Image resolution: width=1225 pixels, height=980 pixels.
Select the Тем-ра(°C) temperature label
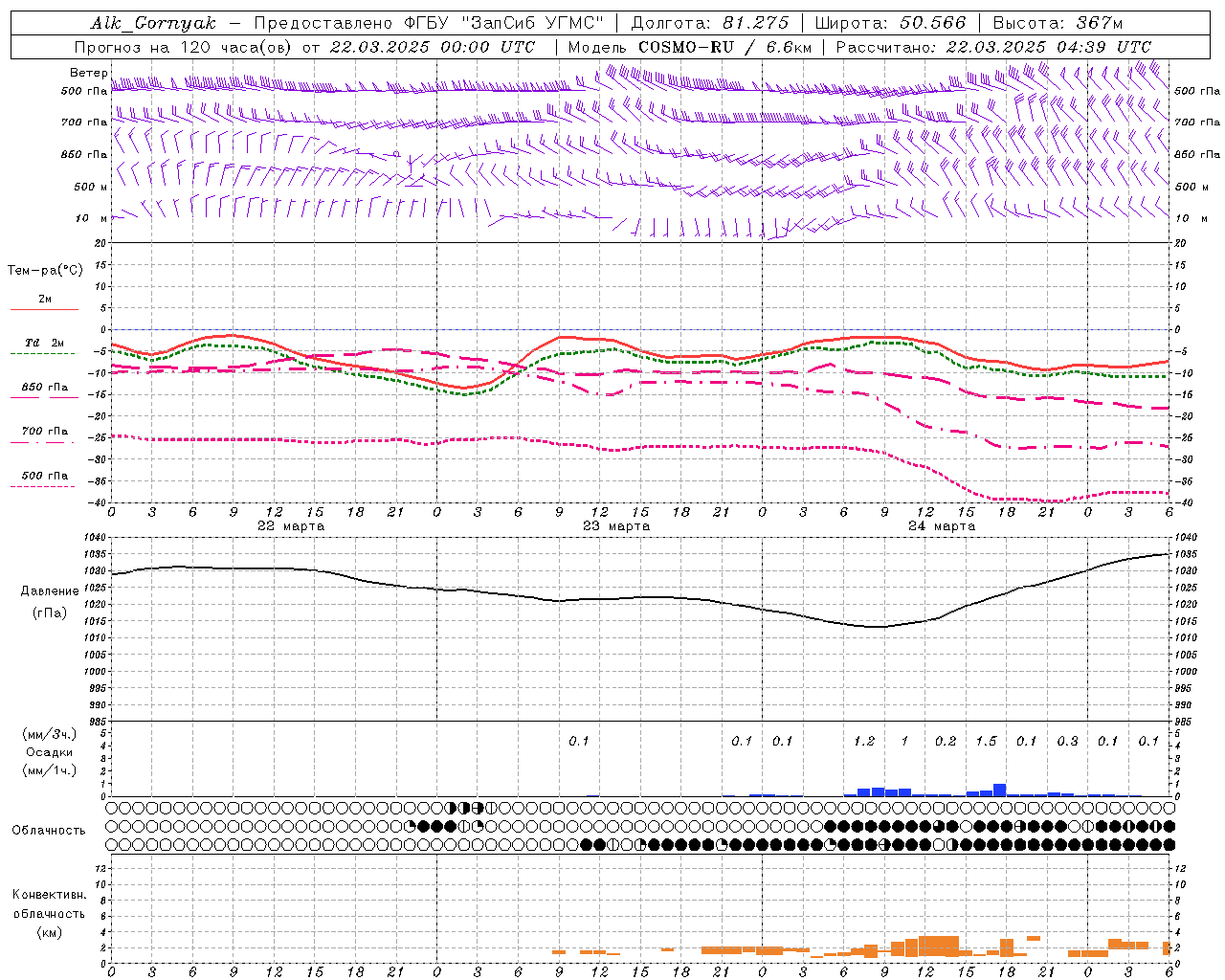pos(45,271)
